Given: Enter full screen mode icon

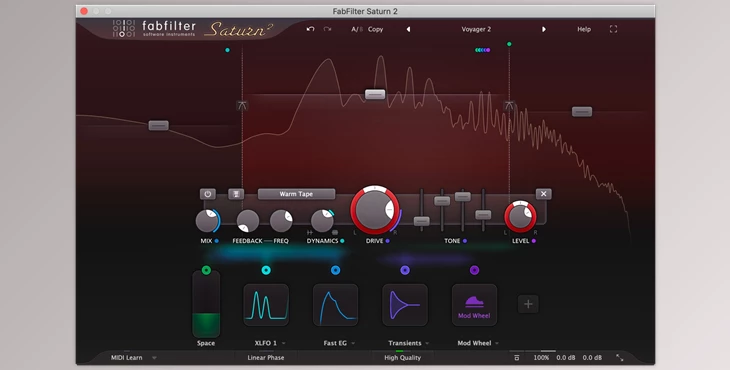Looking at the screenshot, I should point(614,29).
